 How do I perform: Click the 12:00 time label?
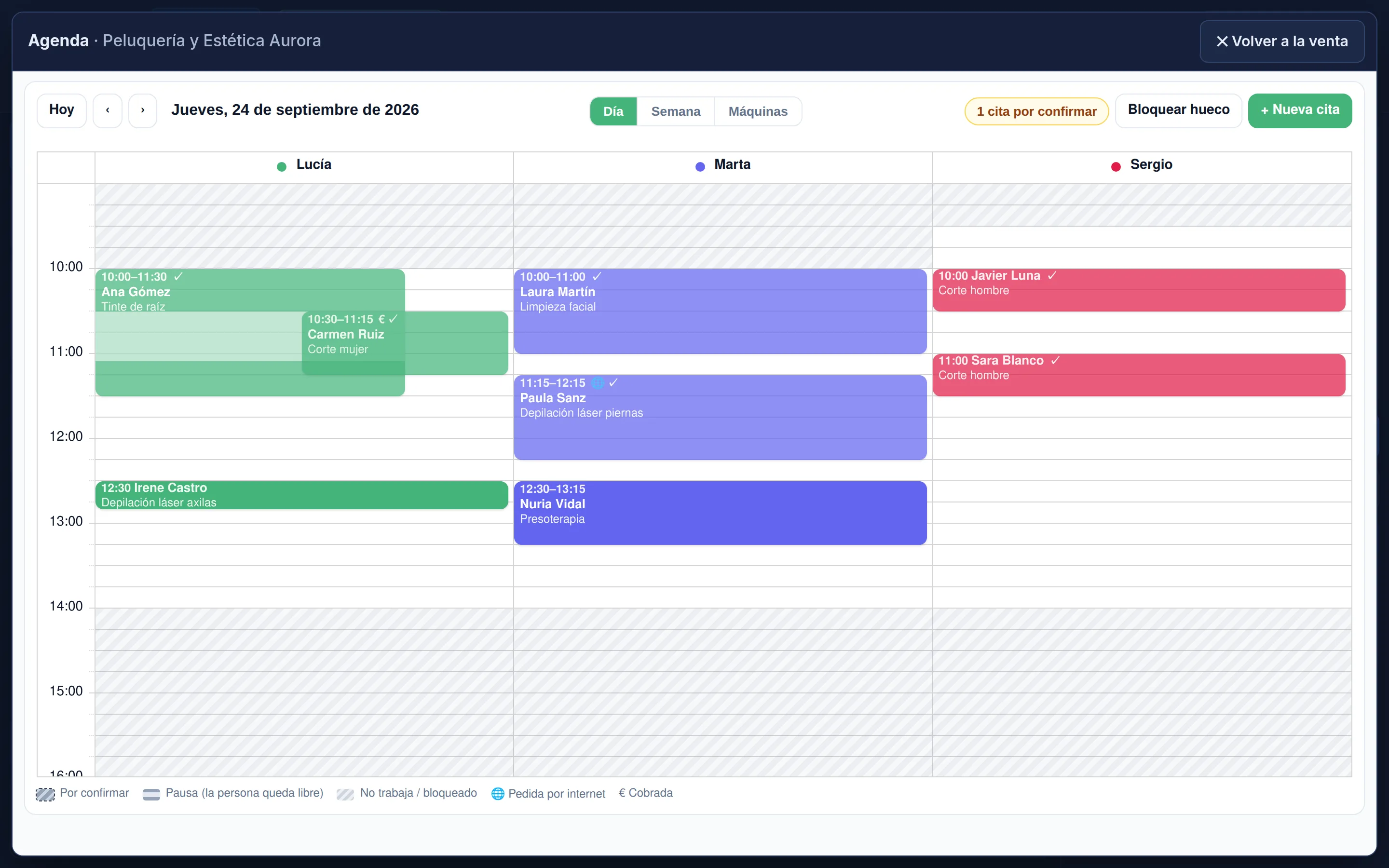[66, 436]
